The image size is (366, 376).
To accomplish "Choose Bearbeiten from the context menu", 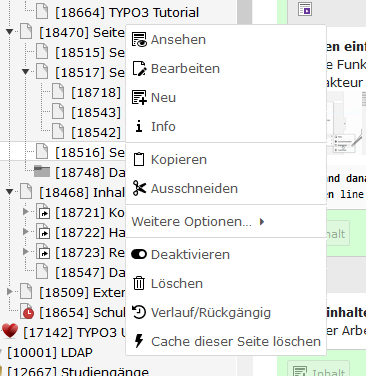I will [x=226, y=69].
